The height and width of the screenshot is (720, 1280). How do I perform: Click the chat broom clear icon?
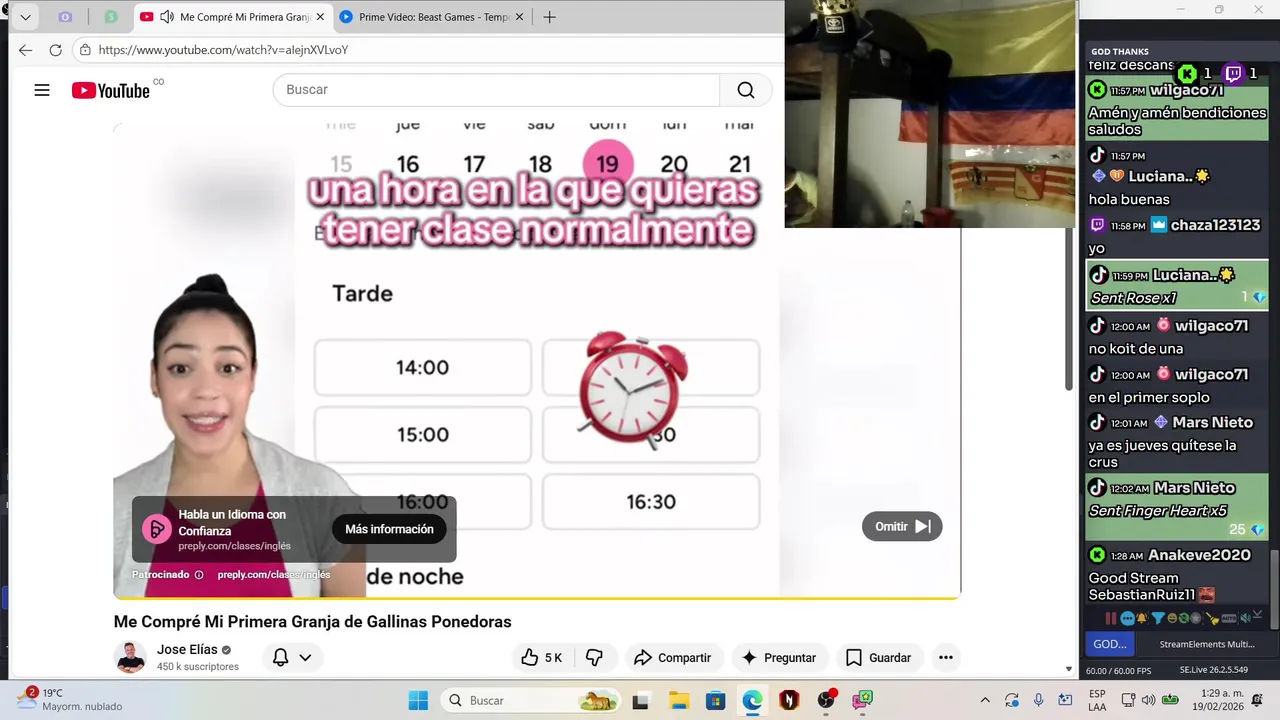(x=1213, y=619)
